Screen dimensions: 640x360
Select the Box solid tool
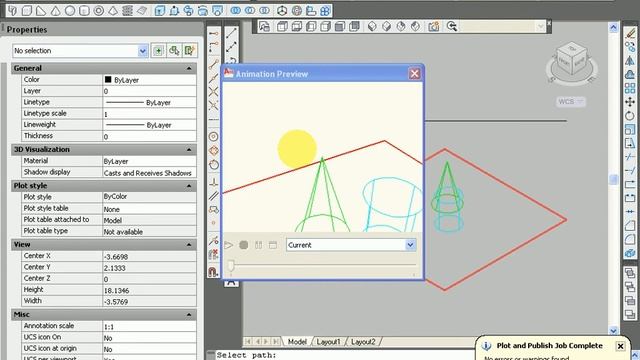[x=27, y=11]
